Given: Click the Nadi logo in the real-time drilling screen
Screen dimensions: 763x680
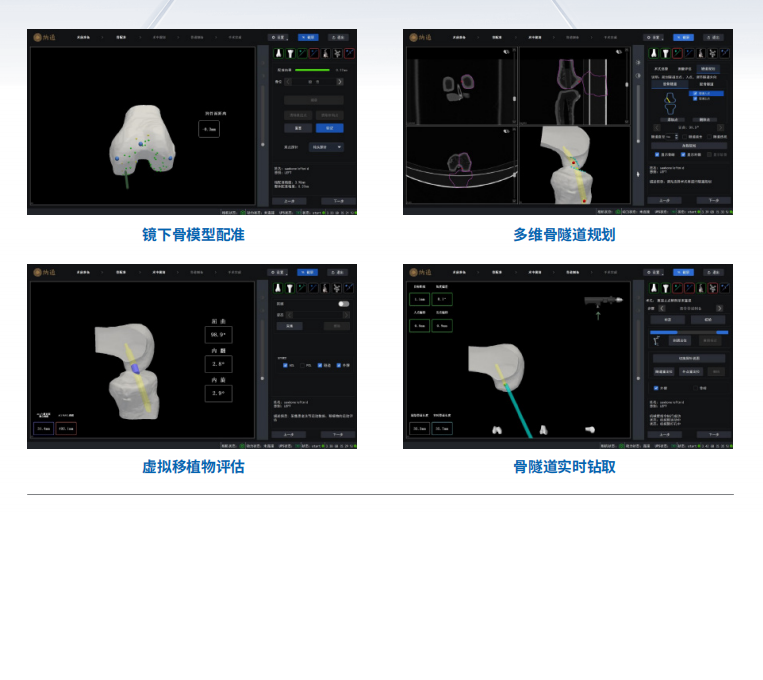Looking at the screenshot, I should point(418,272).
